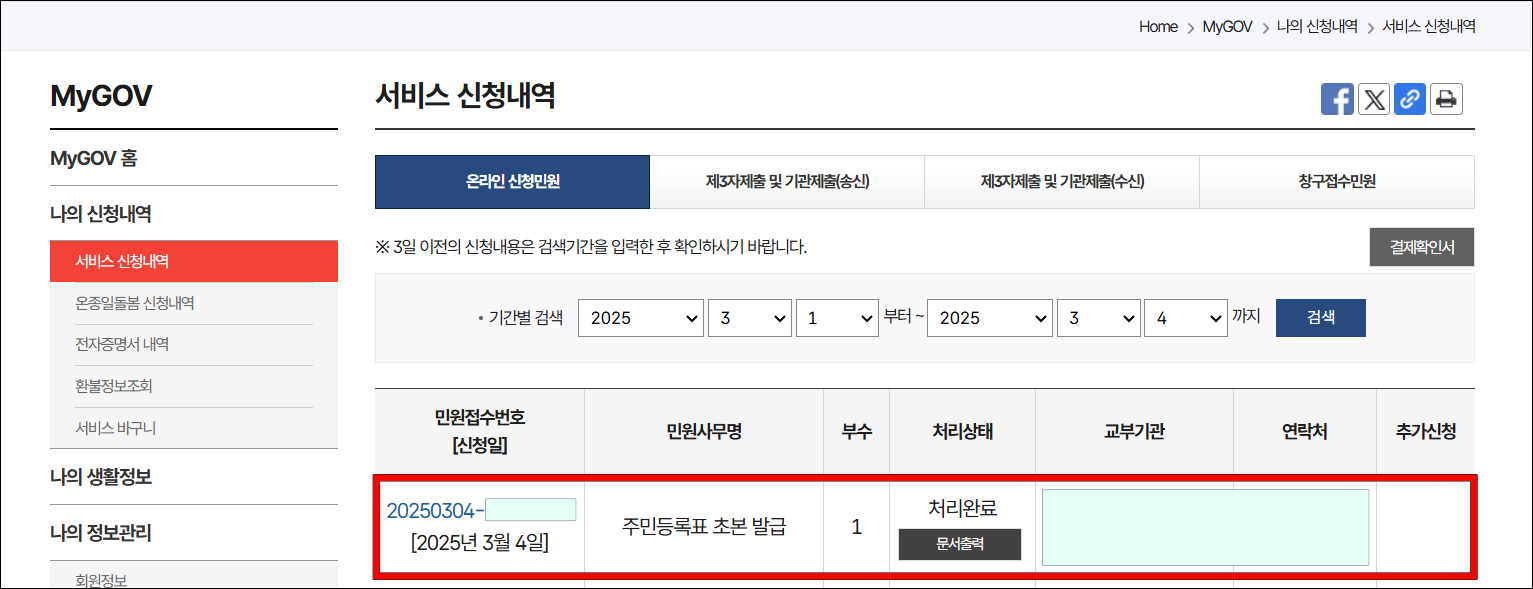
Task: Open the MyGOV 홈 sidebar section
Action: coord(92,158)
